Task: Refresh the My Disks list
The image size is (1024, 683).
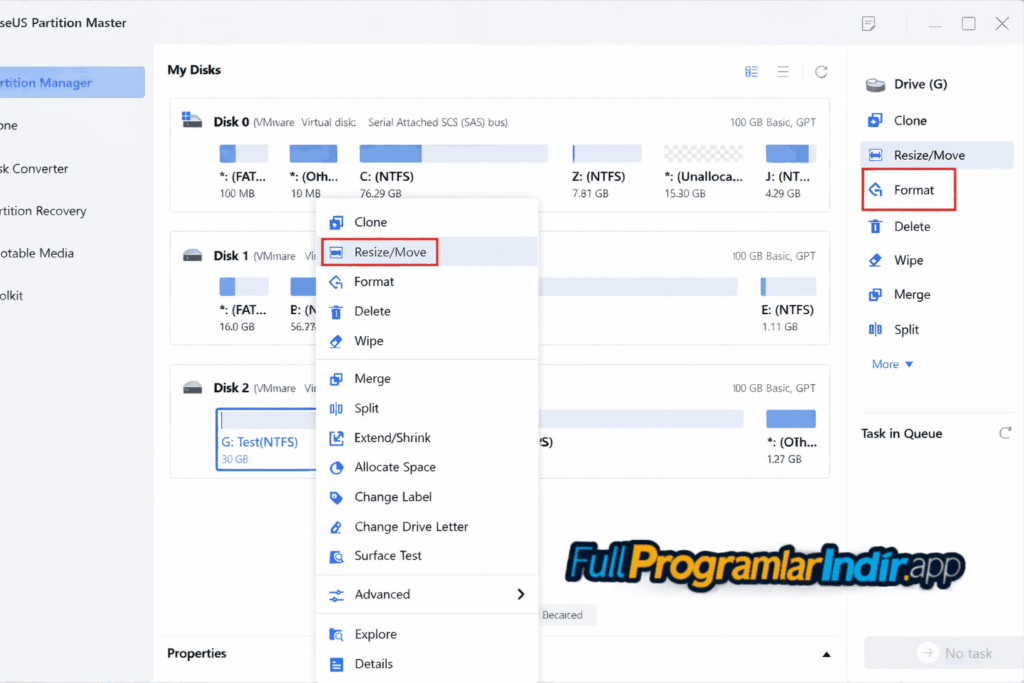Action: 821,71
